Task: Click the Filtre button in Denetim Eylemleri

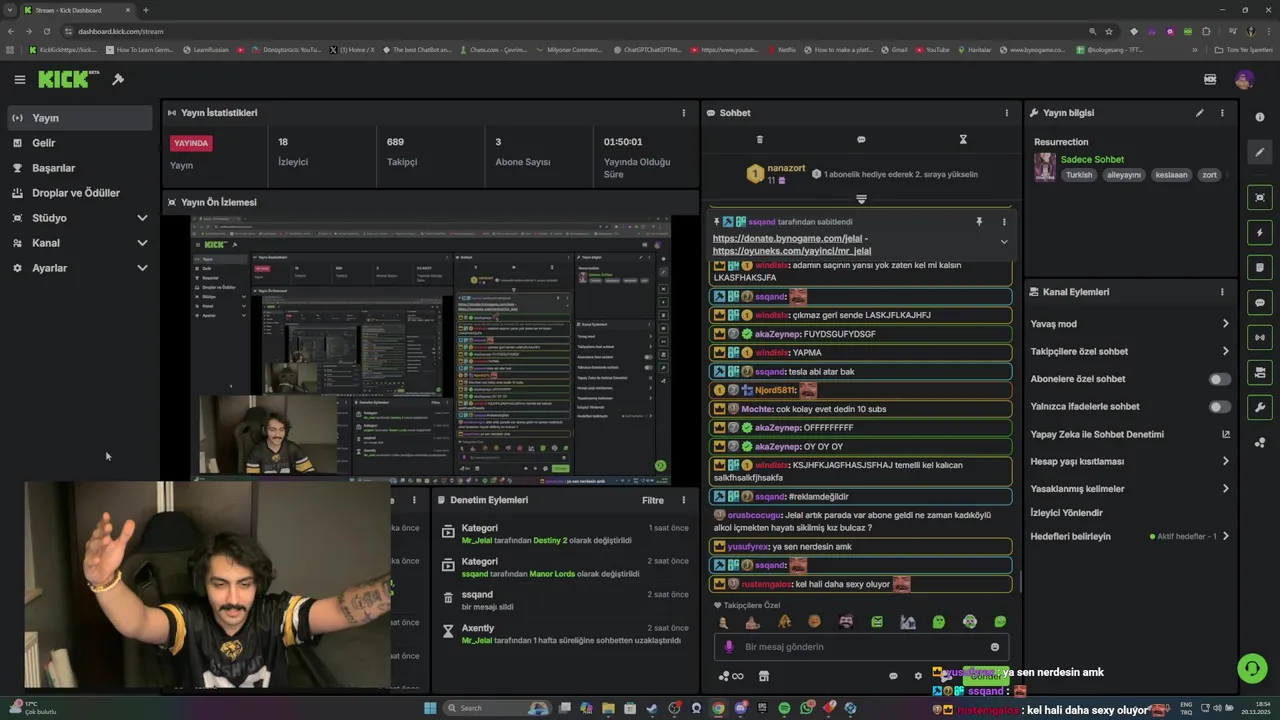Action: click(x=653, y=500)
